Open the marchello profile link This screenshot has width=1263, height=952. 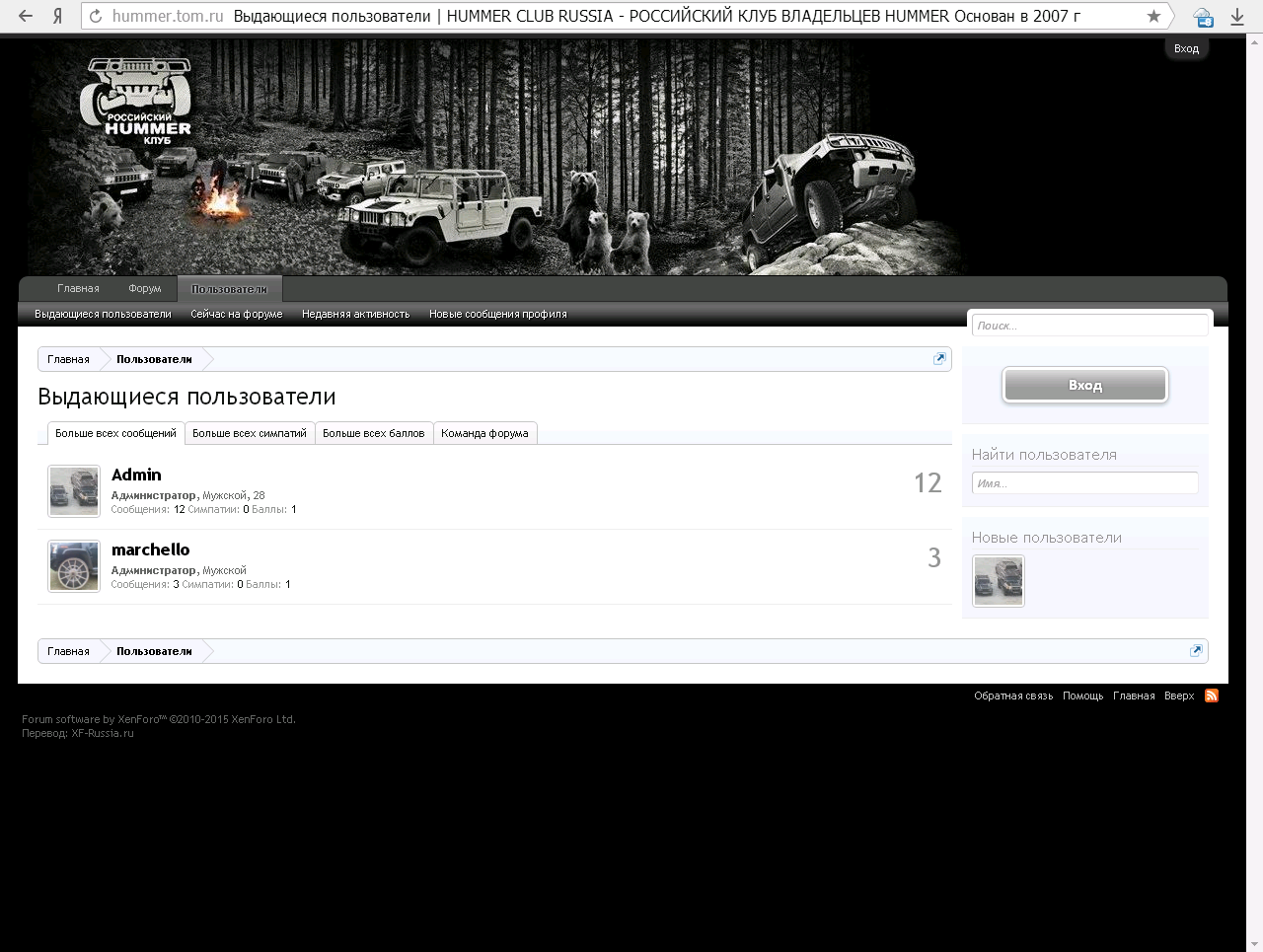151,549
